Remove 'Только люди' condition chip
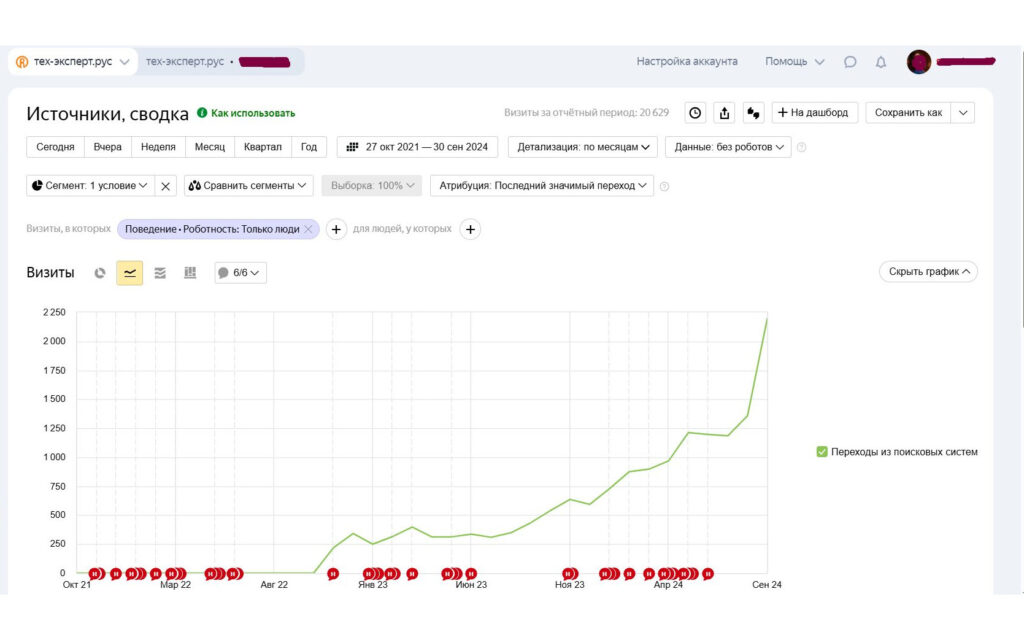 click(x=309, y=229)
